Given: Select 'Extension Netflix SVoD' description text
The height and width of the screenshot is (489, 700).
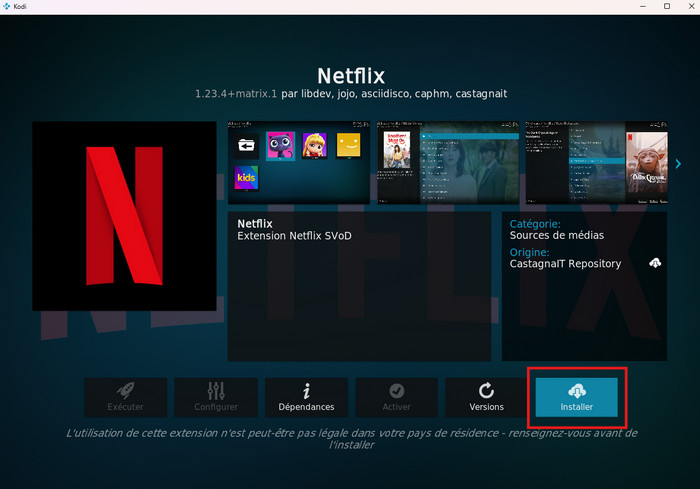Looking at the screenshot, I should click(x=294, y=236).
